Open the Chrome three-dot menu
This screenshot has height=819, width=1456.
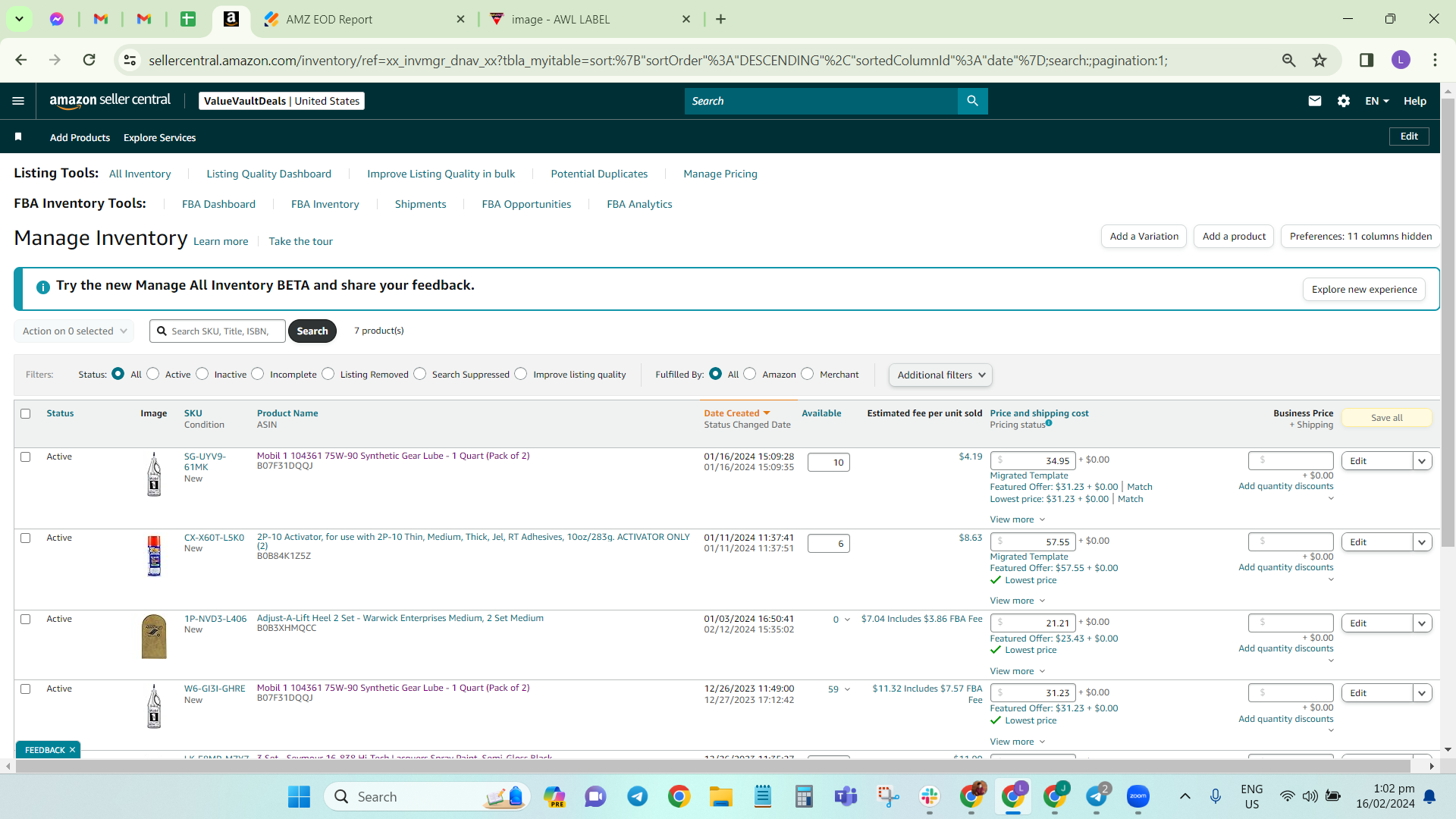[1435, 60]
